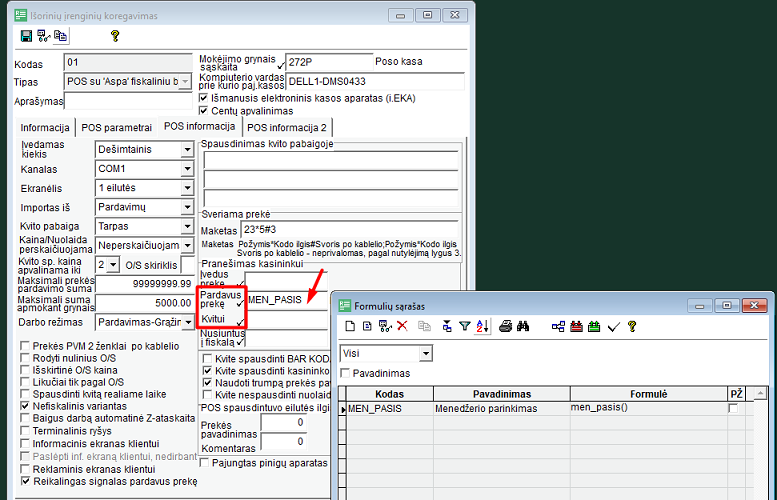The image size is (777, 500).
Task: Enable Terminalinis ryšys checkbox
Action: [x=25, y=431]
